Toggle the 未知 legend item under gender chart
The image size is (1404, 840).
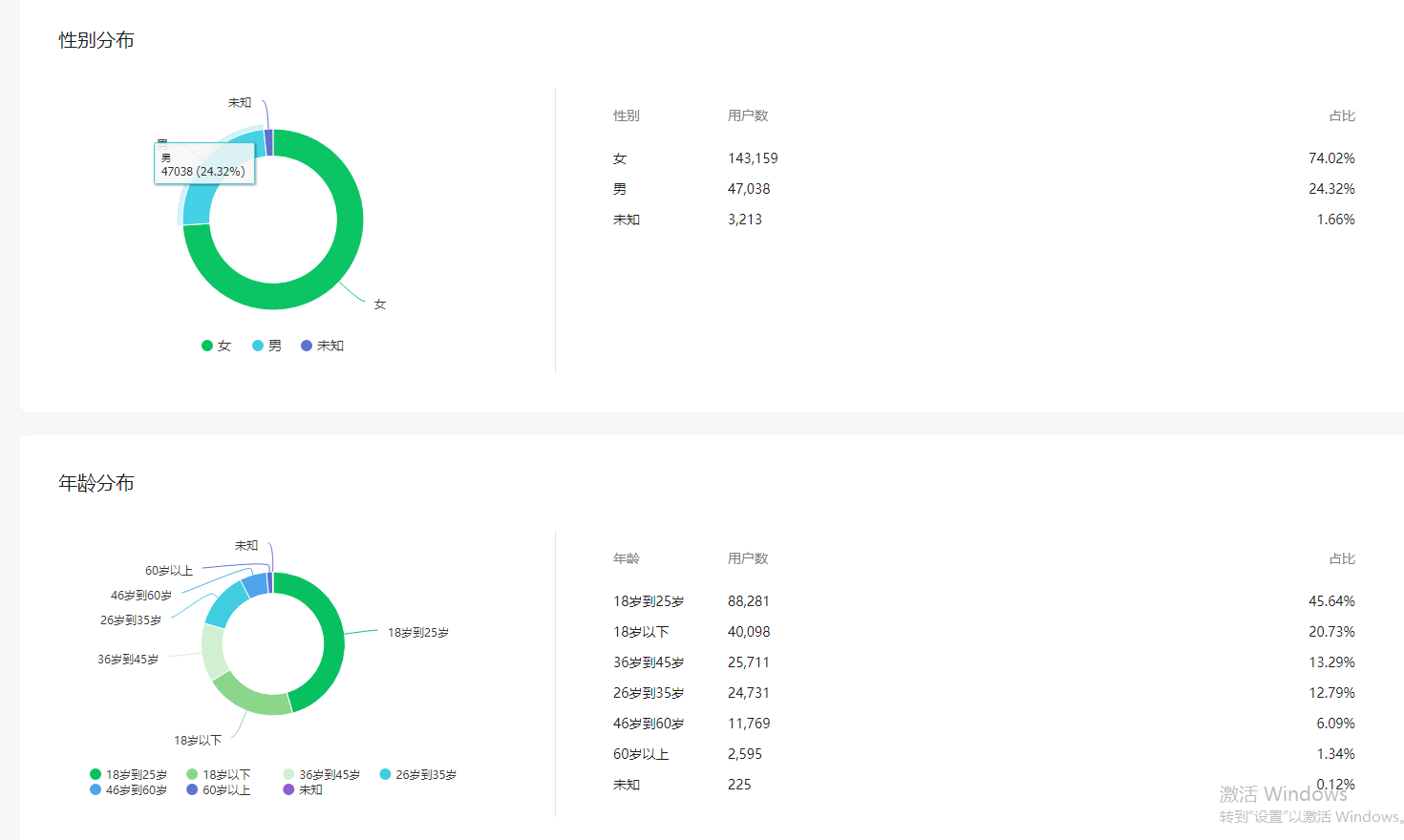(323, 346)
